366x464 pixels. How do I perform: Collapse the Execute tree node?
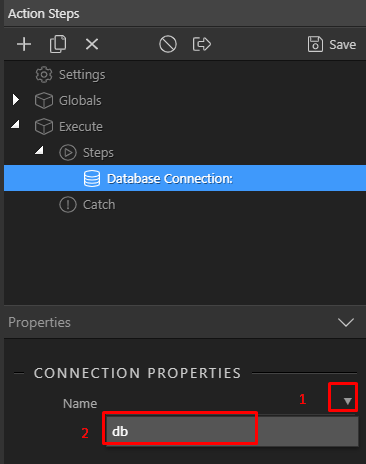pyautogui.click(x=15, y=125)
